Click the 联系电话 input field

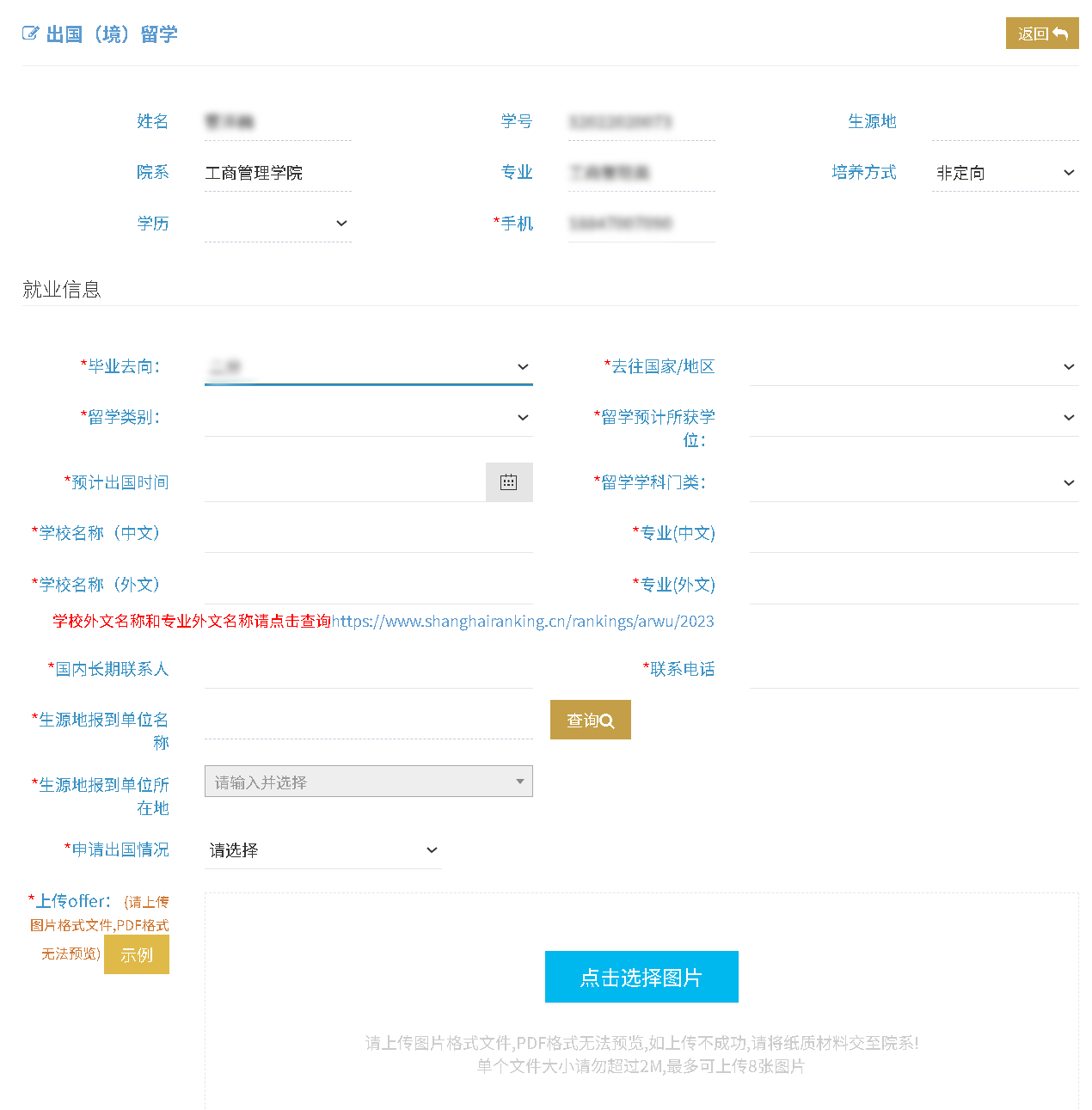pyautogui.click(x=913, y=670)
